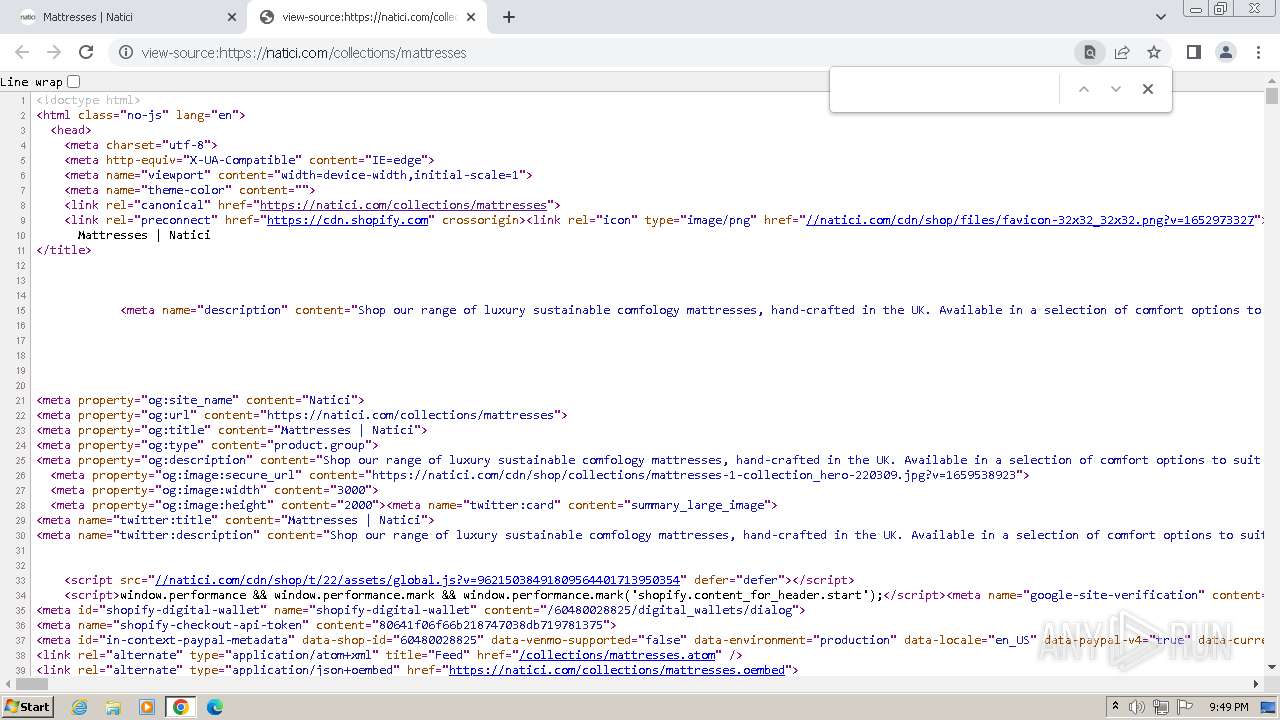1280x720 pixels.
Task: Close the view-source tab
Action: click(x=471, y=17)
